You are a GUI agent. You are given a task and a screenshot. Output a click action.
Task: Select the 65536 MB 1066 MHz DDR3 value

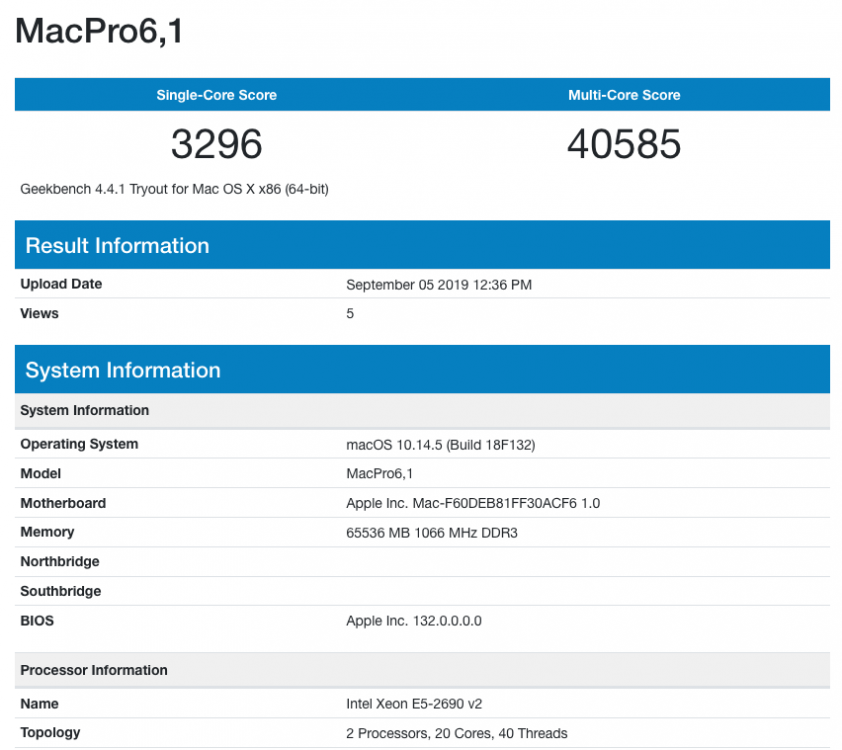pos(432,533)
